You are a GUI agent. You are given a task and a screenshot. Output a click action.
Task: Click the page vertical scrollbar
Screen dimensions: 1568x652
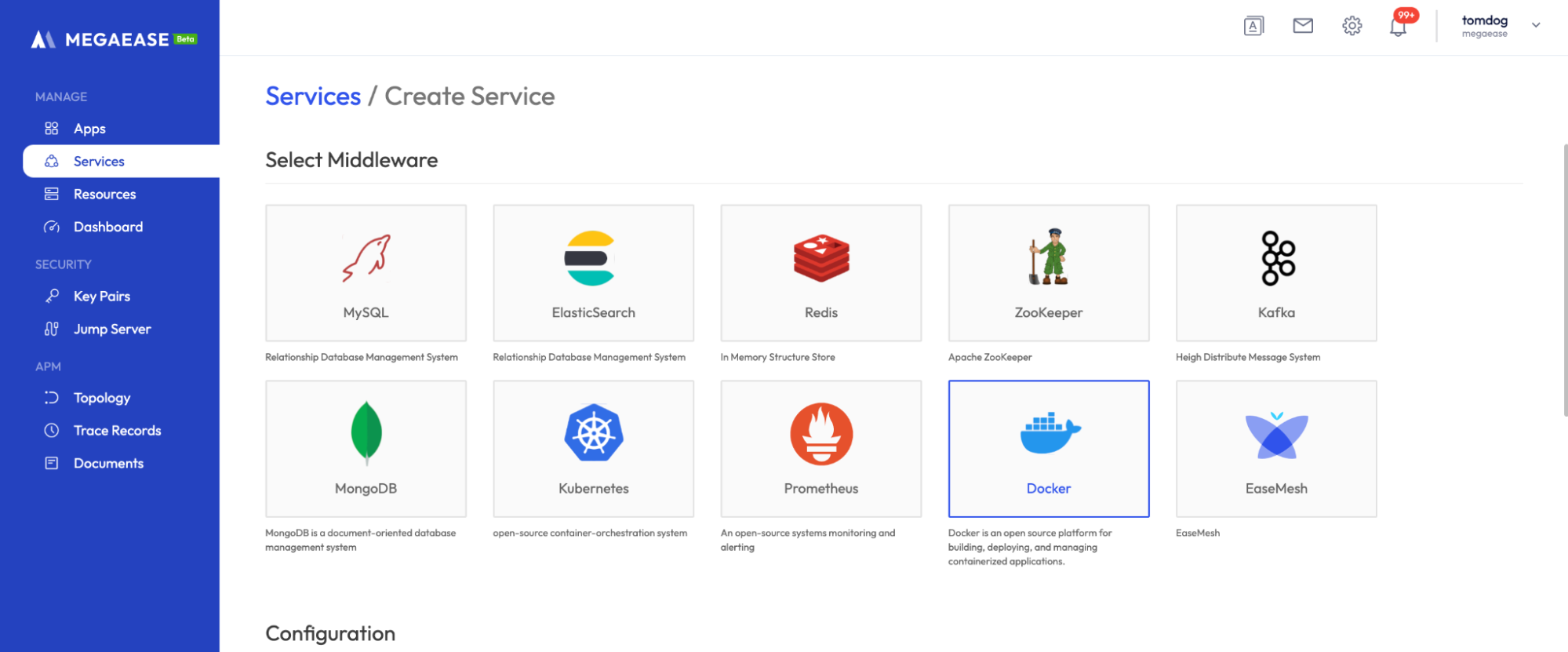tap(1565, 279)
